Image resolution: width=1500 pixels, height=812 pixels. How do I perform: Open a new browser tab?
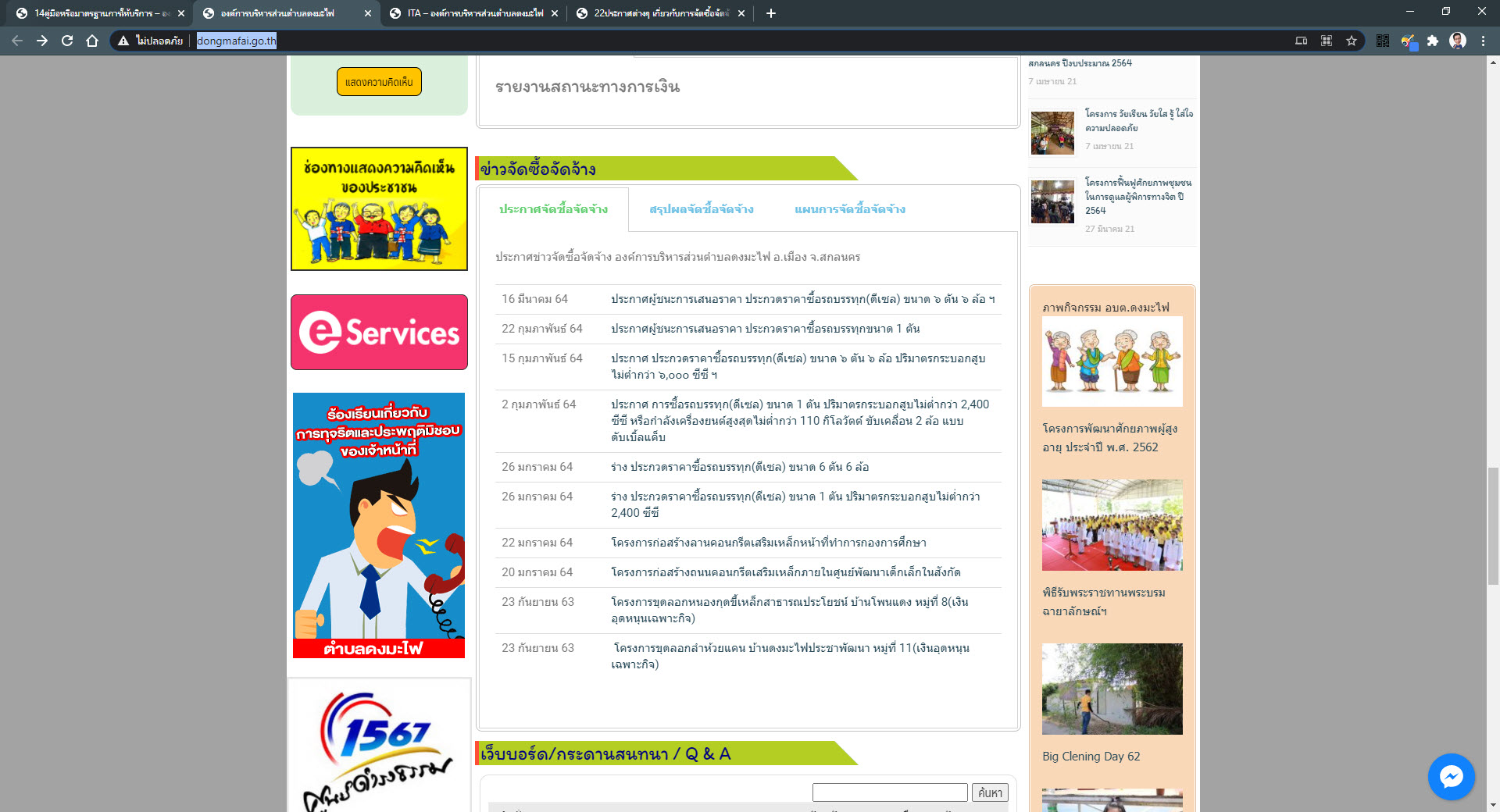(x=770, y=13)
